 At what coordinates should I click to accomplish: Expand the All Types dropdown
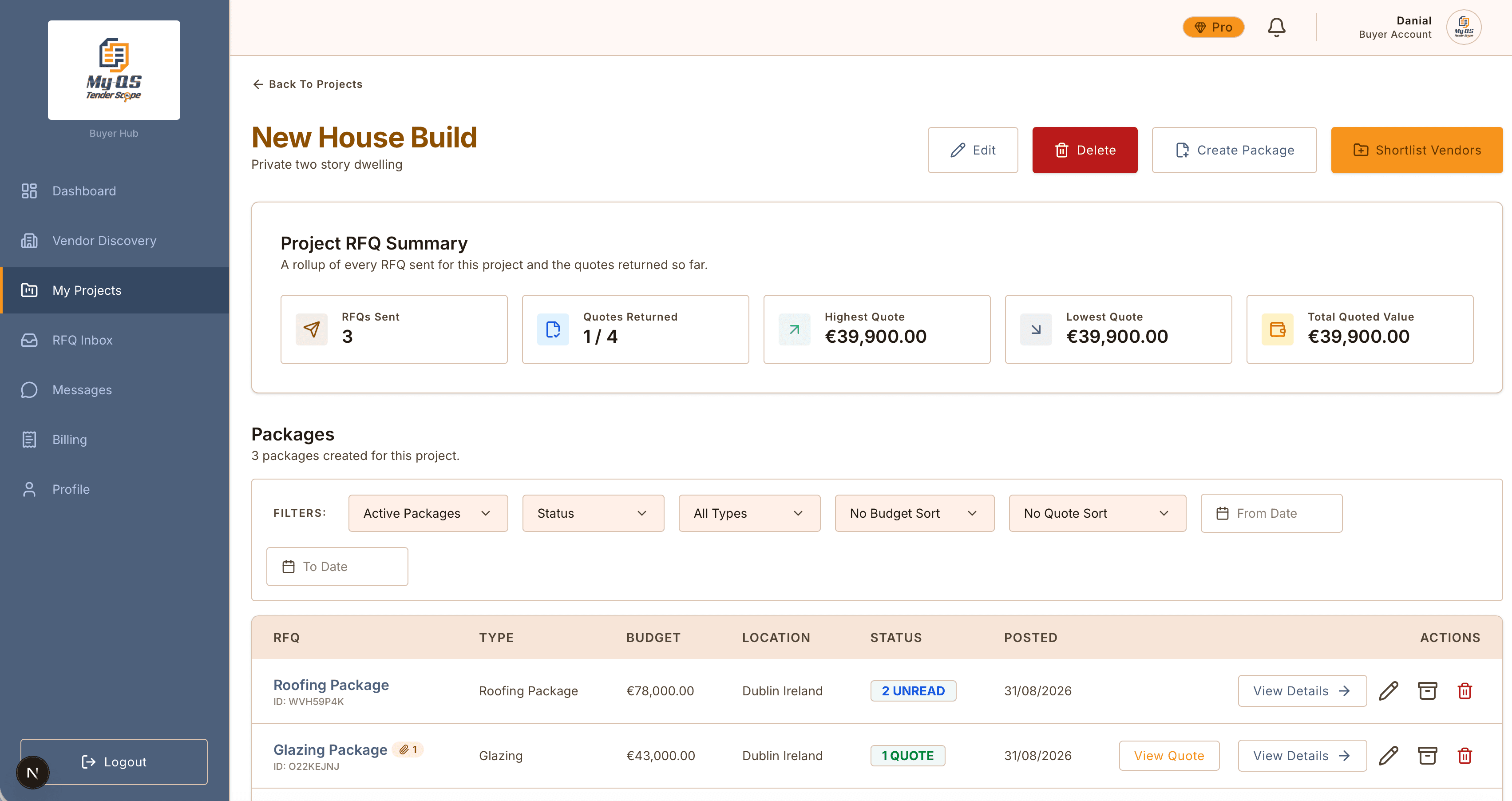(x=749, y=513)
